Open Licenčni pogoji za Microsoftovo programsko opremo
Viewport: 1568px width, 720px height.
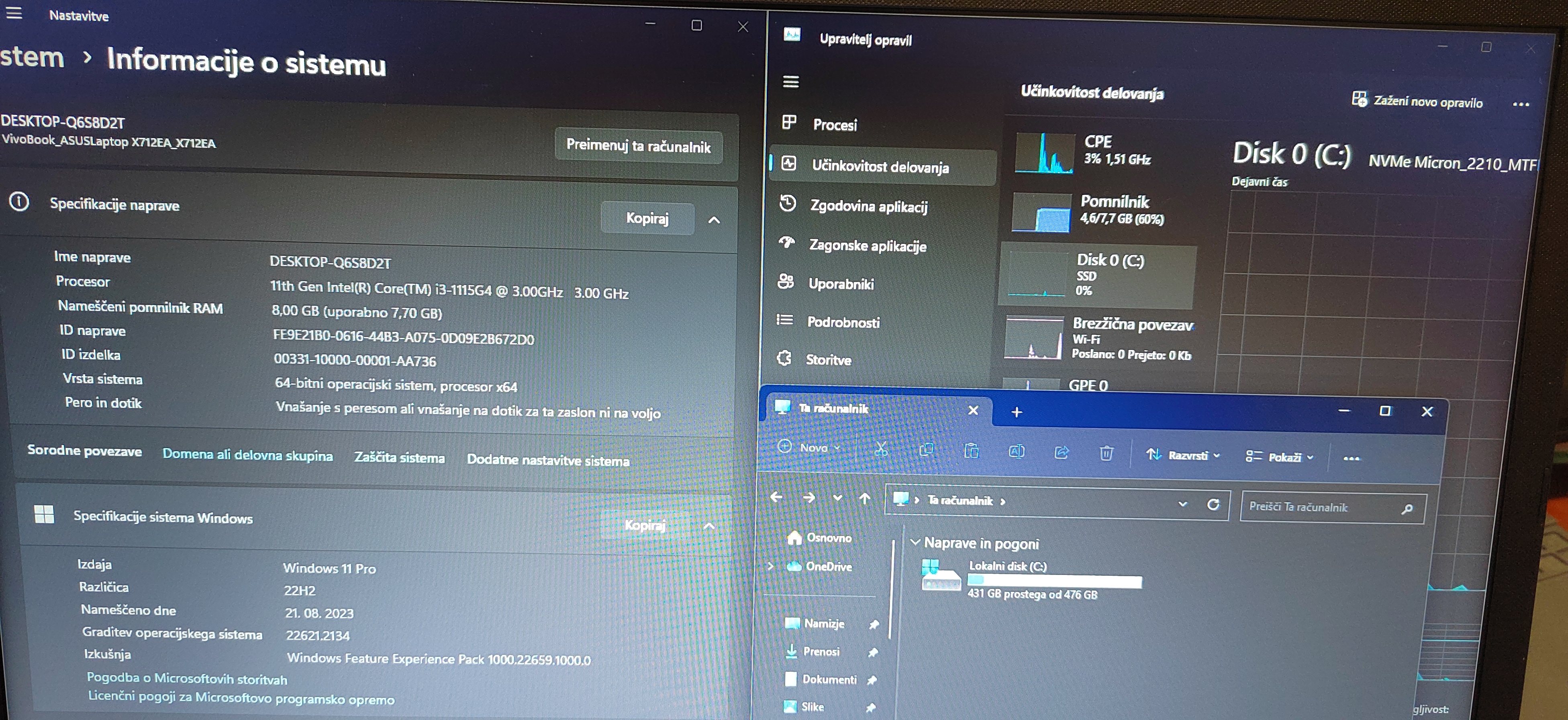pos(241,698)
